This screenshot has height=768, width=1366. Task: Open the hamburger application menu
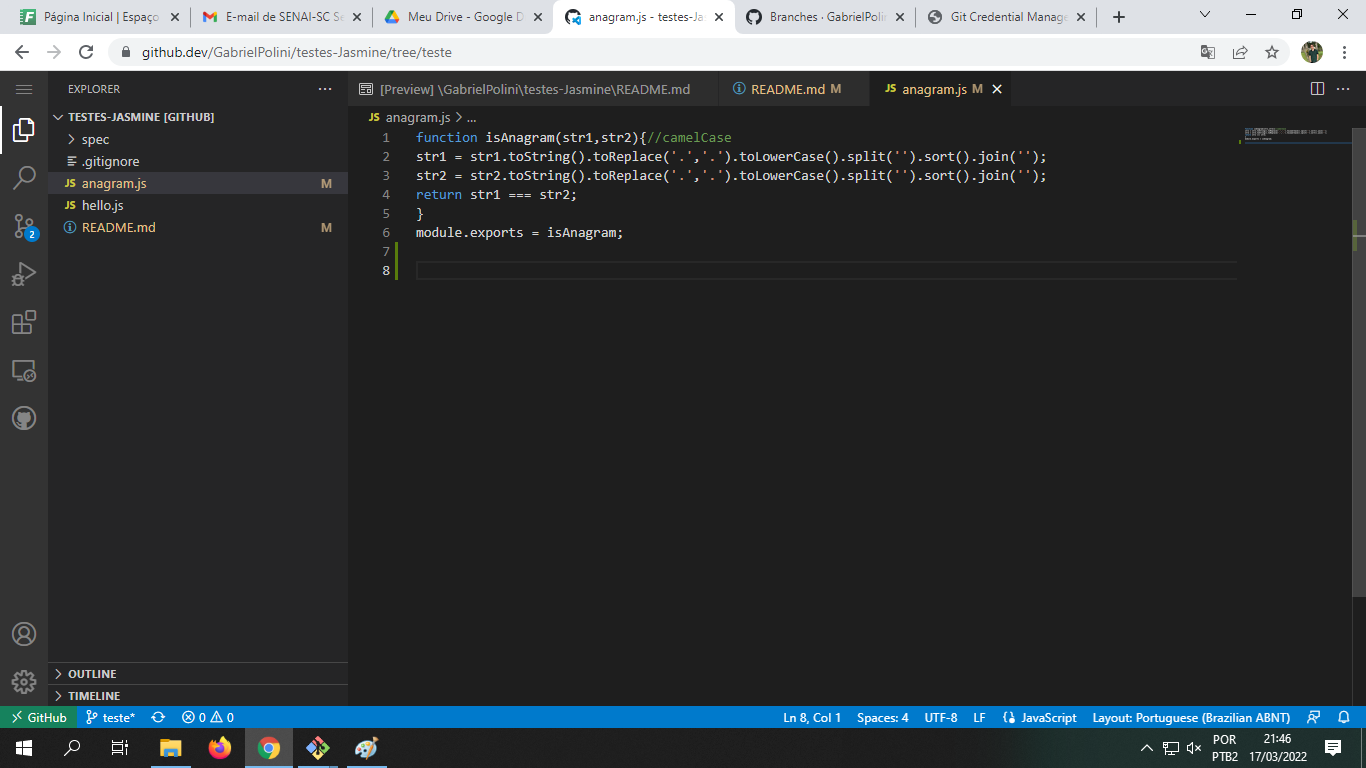(24, 89)
